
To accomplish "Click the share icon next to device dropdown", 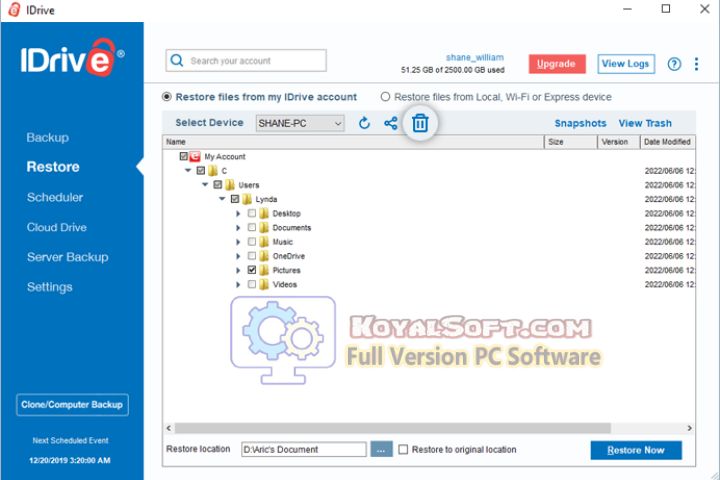I will click(391, 123).
